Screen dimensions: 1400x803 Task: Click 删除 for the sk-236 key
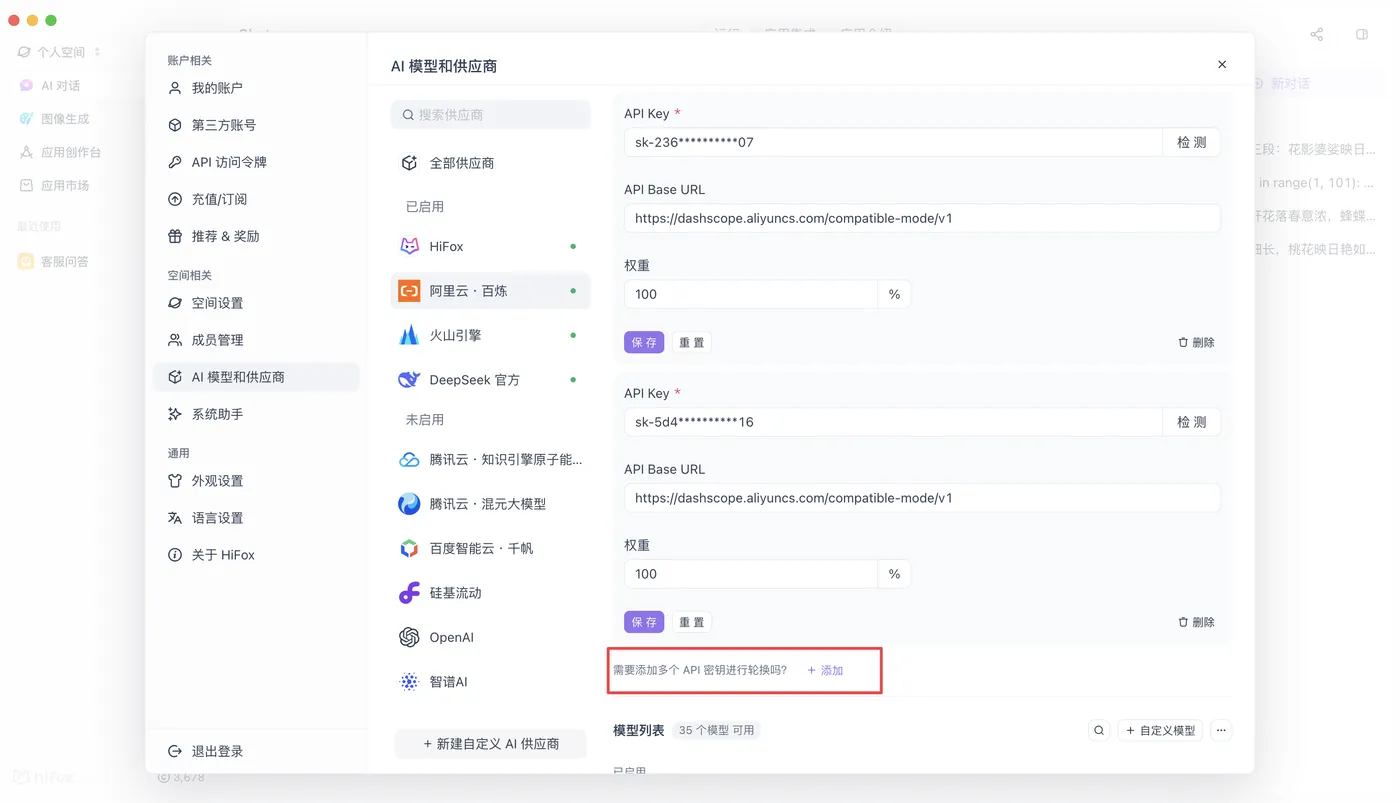pos(1196,342)
